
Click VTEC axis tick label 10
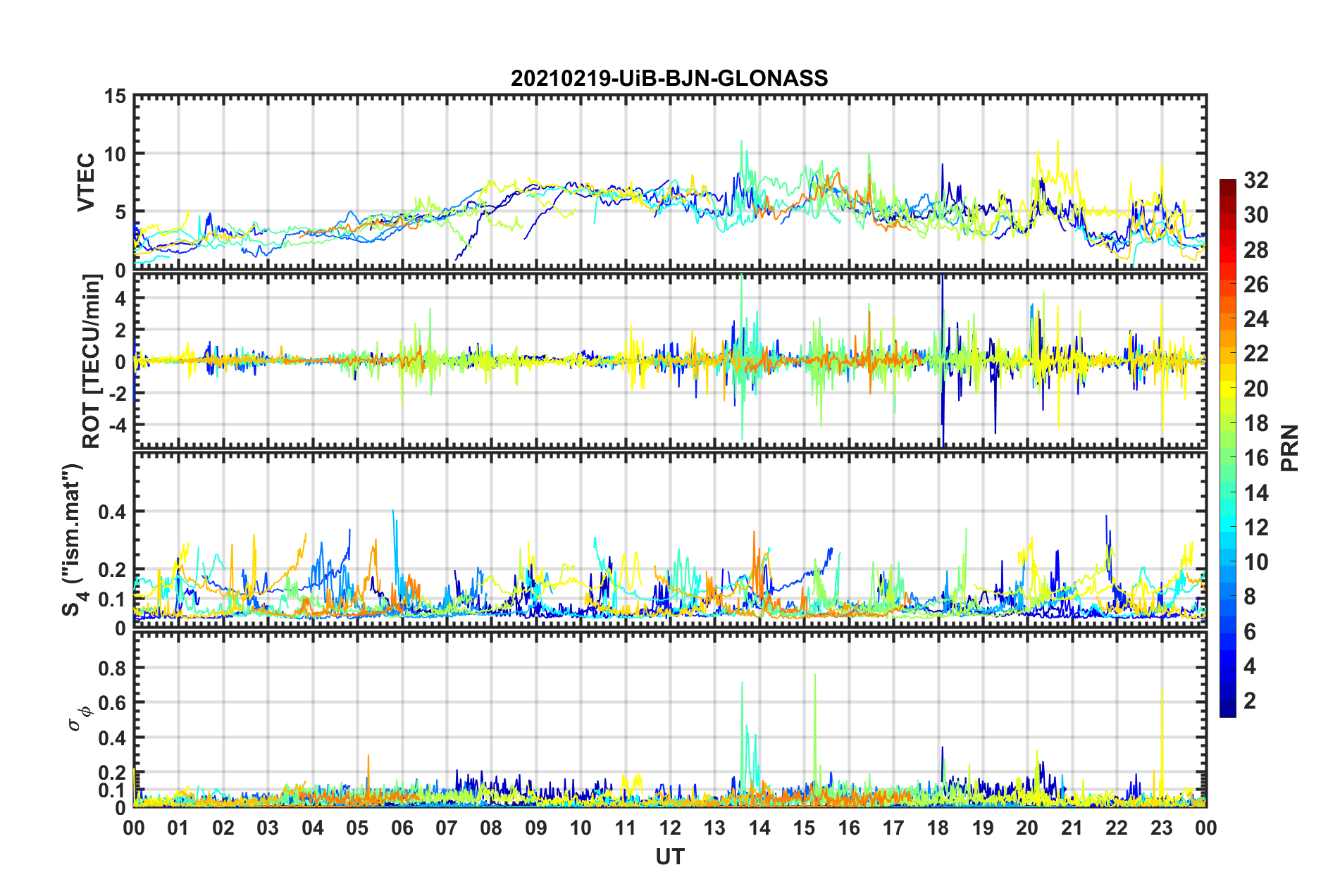pos(114,154)
